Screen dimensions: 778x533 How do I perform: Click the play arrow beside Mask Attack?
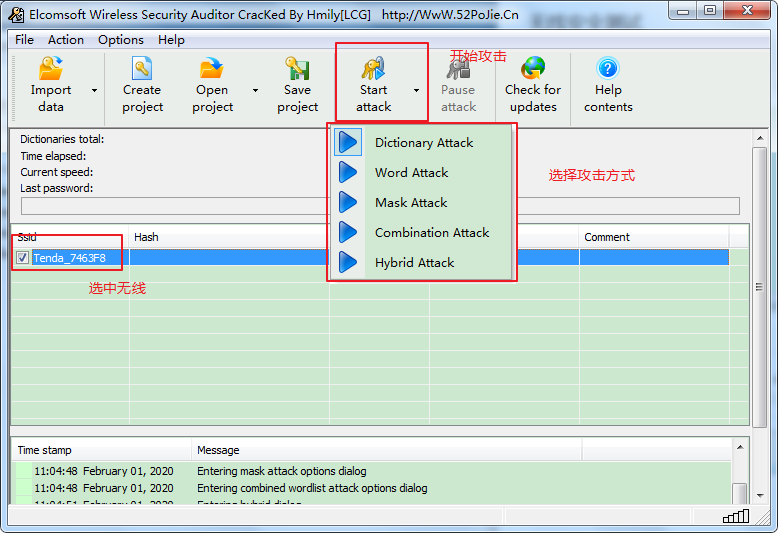348,202
